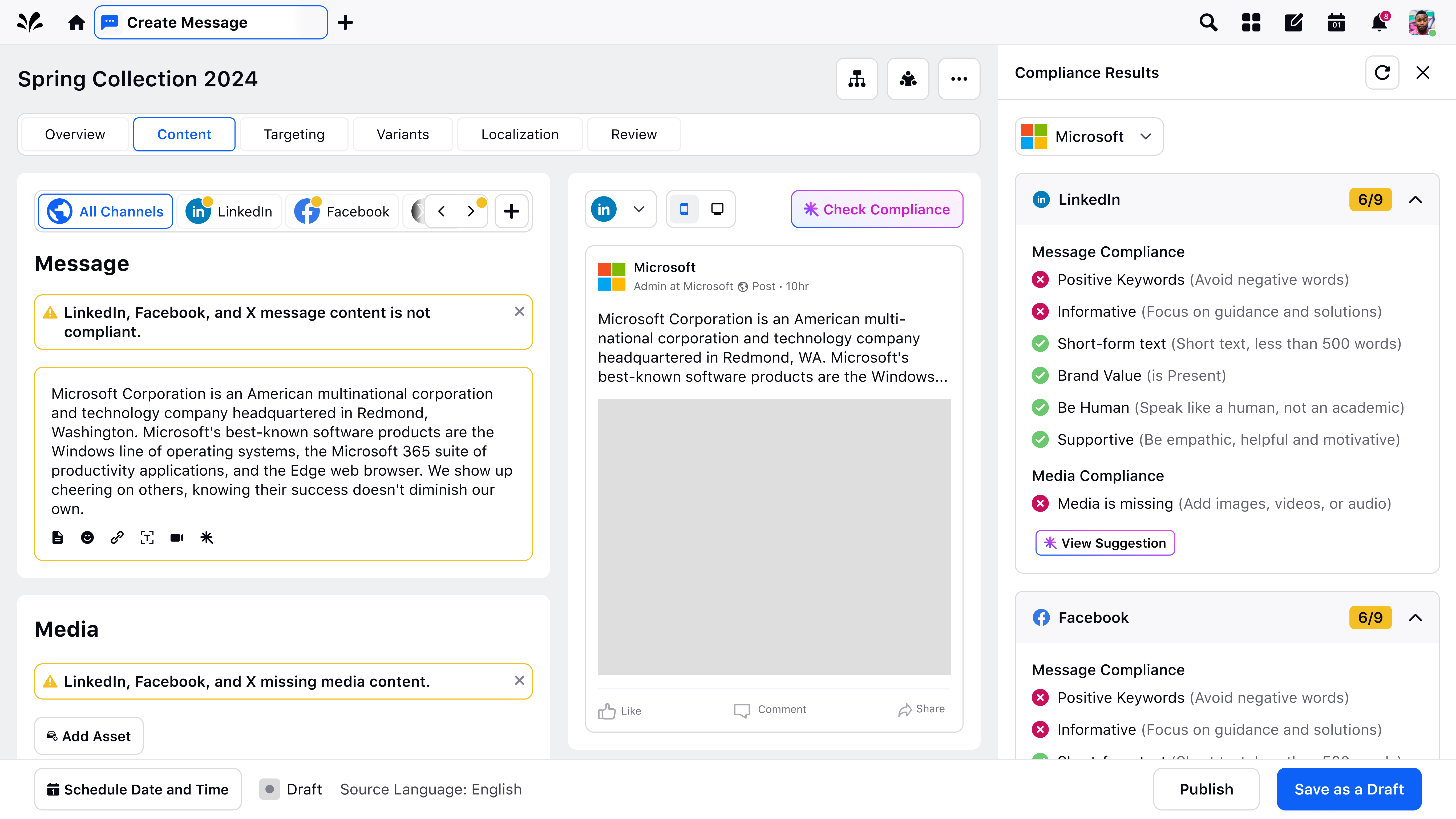Click the video camera icon in message toolbar
Screen dimensions: 1456x819
(177, 537)
